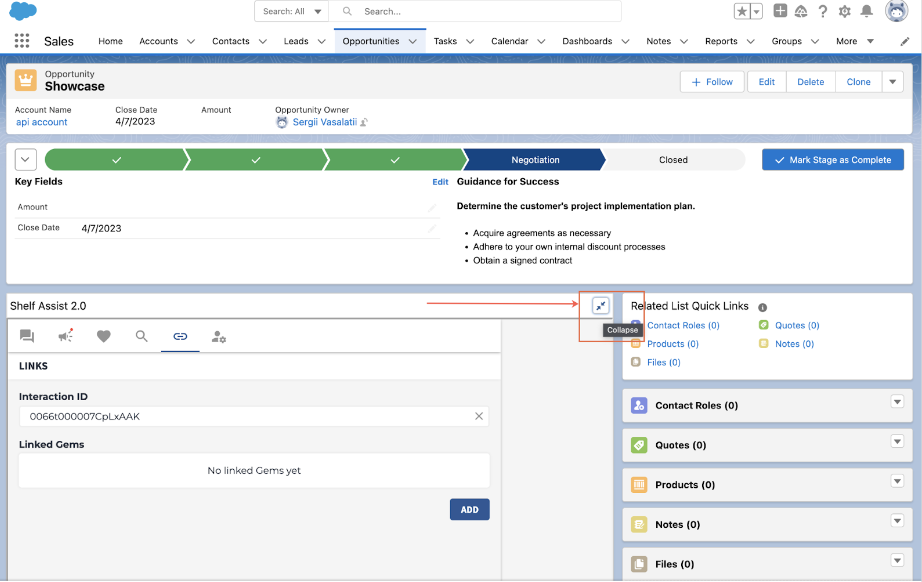922x582 pixels.
Task: Click the Interaction ID input field
Action: pos(254,416)
